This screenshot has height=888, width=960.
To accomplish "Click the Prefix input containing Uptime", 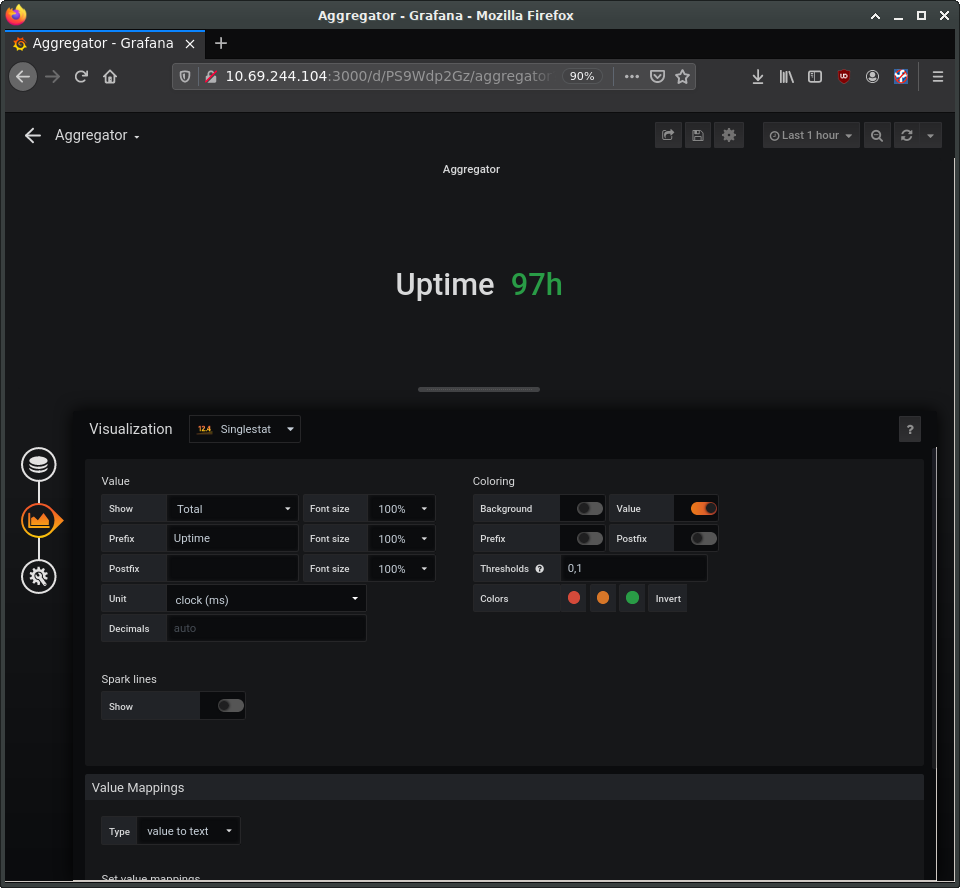I will [233, 538].
